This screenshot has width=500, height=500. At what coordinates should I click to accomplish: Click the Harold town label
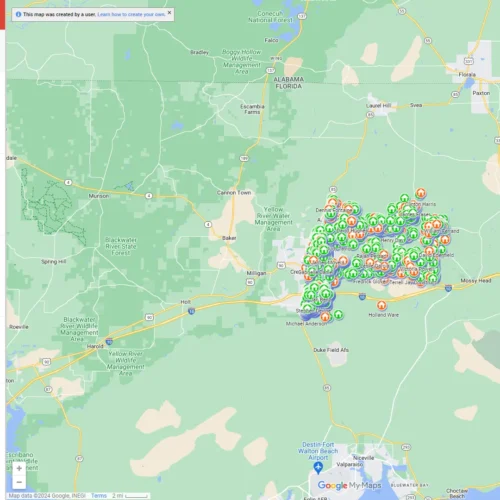[95, 346]
